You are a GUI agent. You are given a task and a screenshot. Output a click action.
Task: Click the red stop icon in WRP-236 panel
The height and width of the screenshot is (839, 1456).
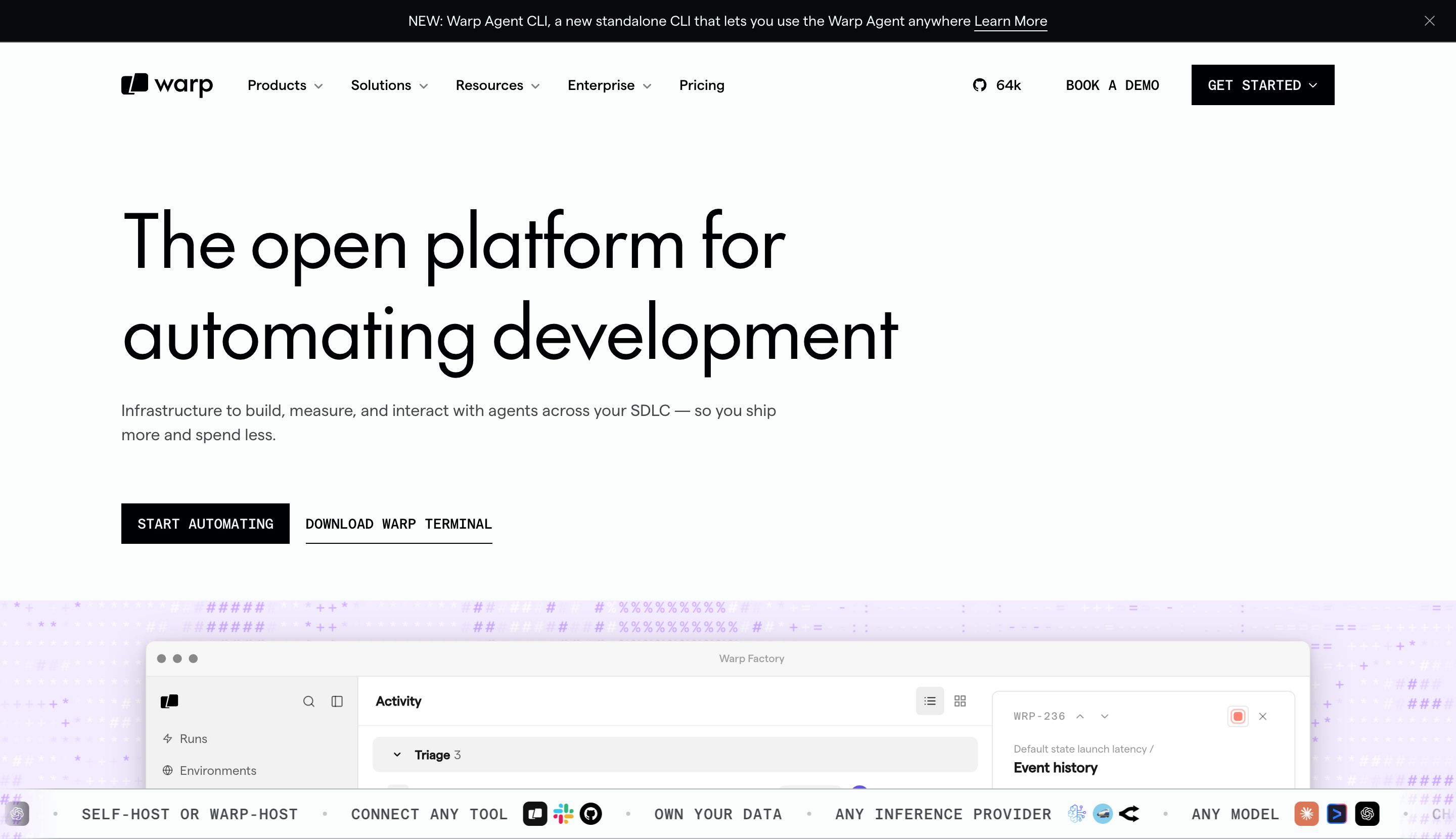(x=1238, y=716)
